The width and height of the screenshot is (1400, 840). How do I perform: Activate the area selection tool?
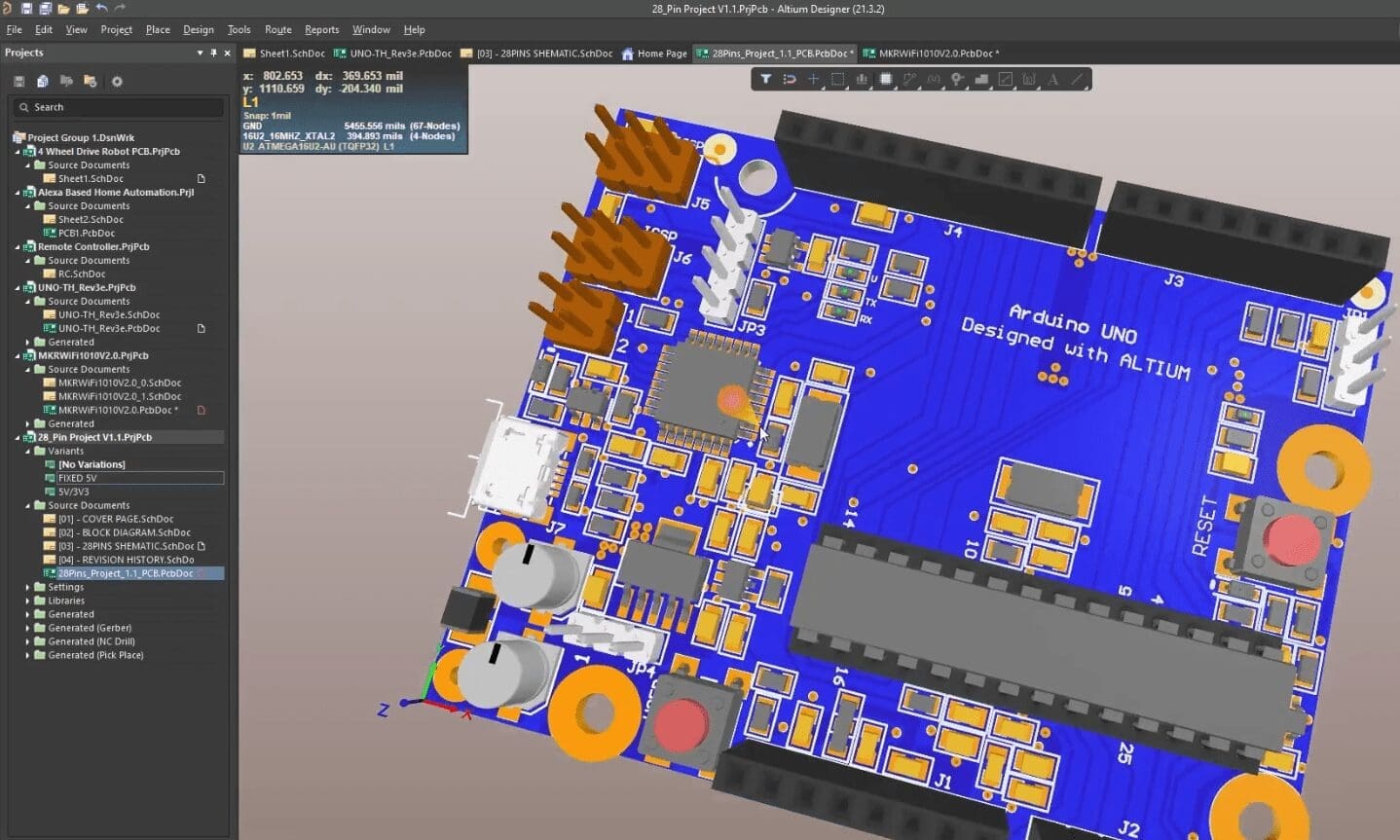point(837,79)
